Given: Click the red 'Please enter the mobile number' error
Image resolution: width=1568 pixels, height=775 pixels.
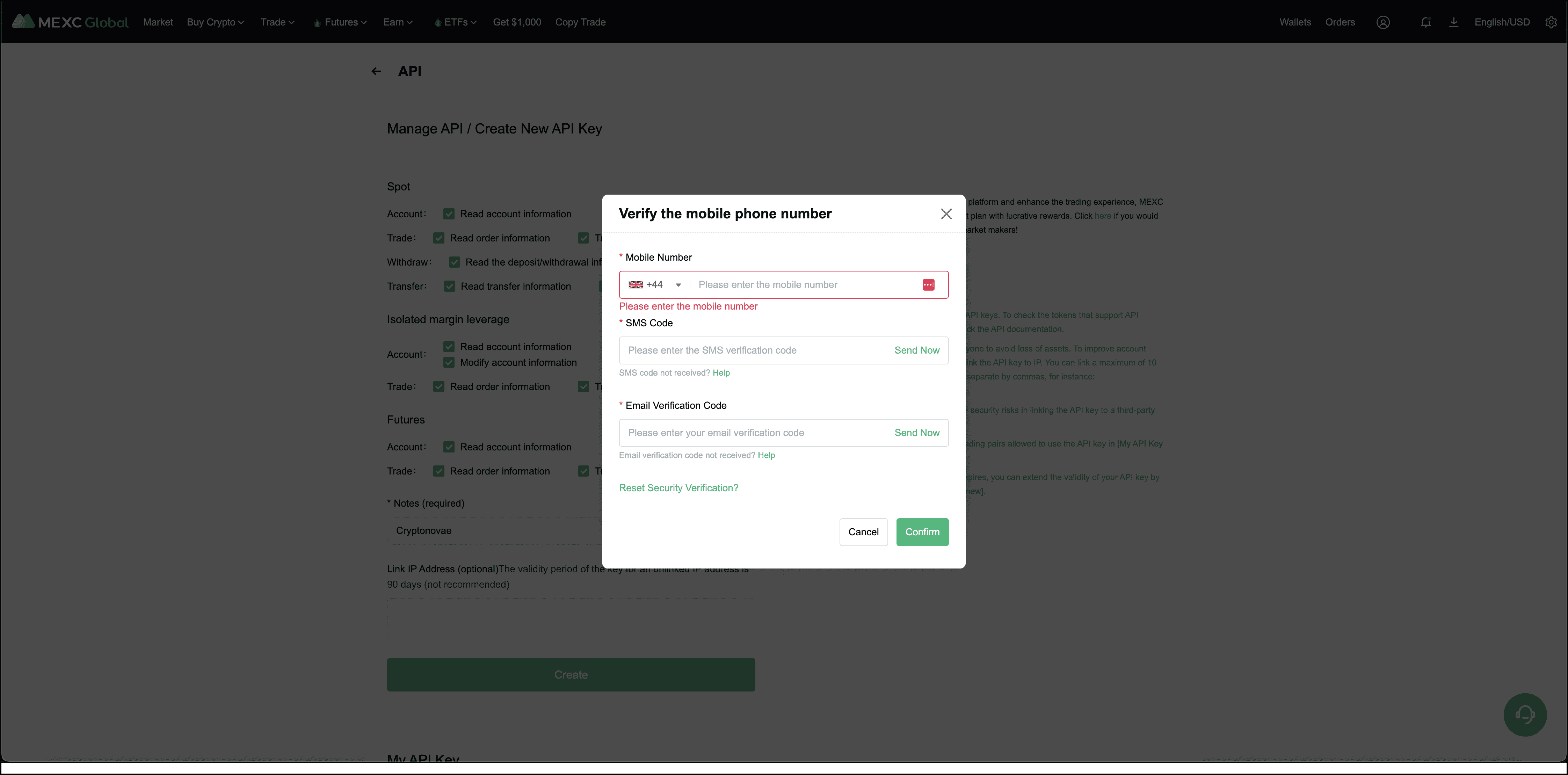Looking at the screenshot, I should [688, 307].
